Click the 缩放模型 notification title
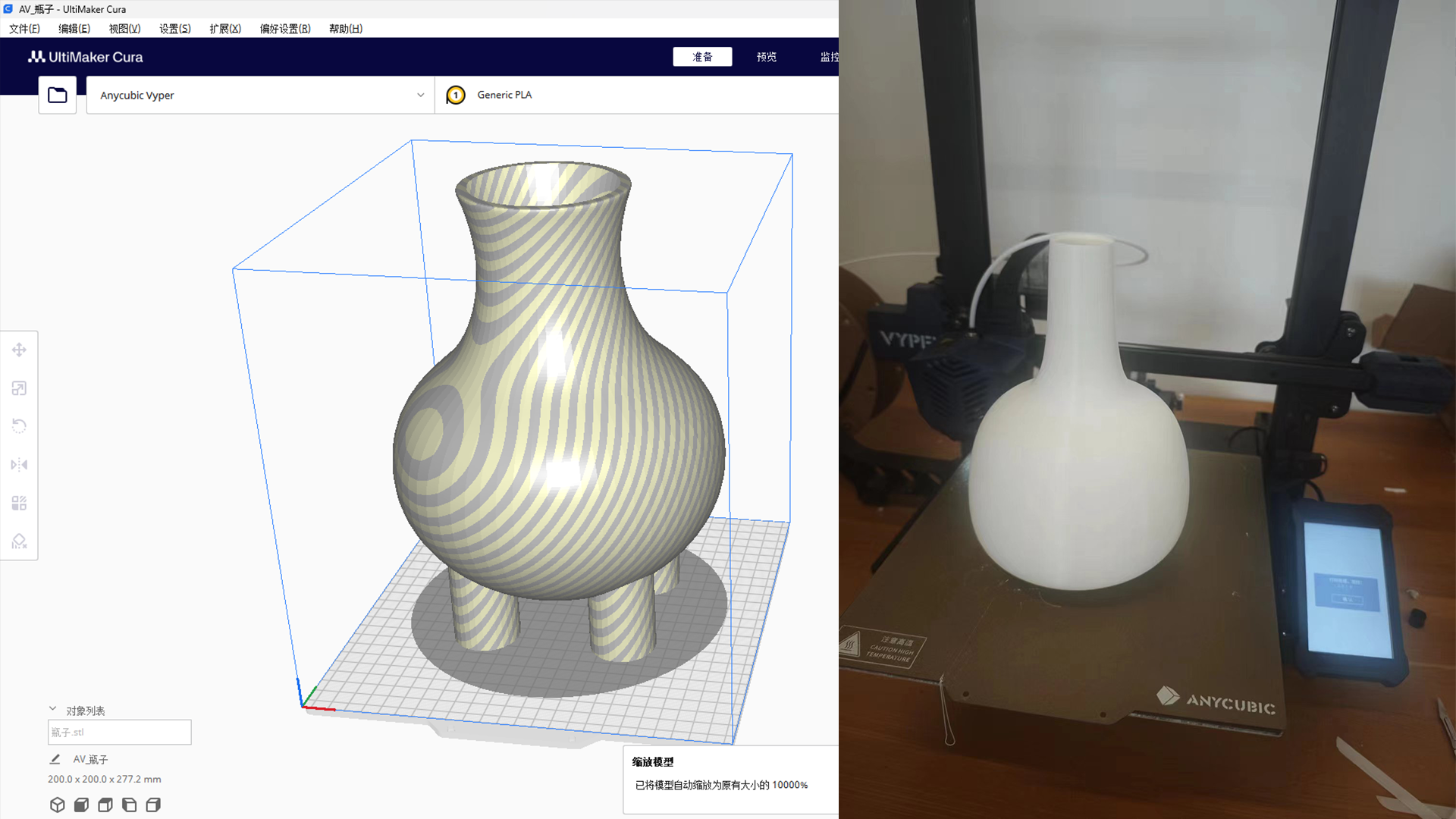 (653, 762)
